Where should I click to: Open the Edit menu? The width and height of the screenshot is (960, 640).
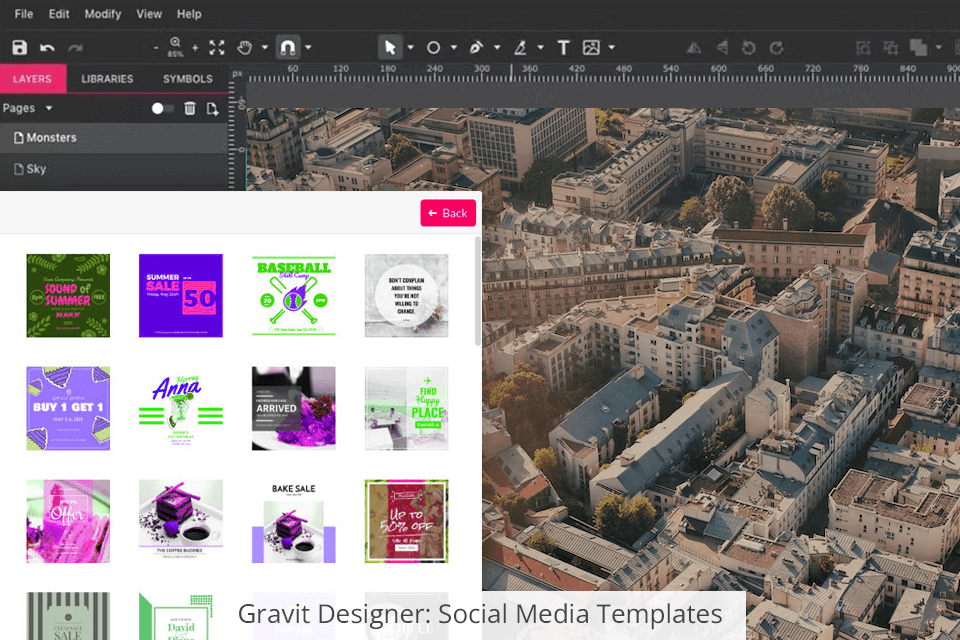coord(59,13)
